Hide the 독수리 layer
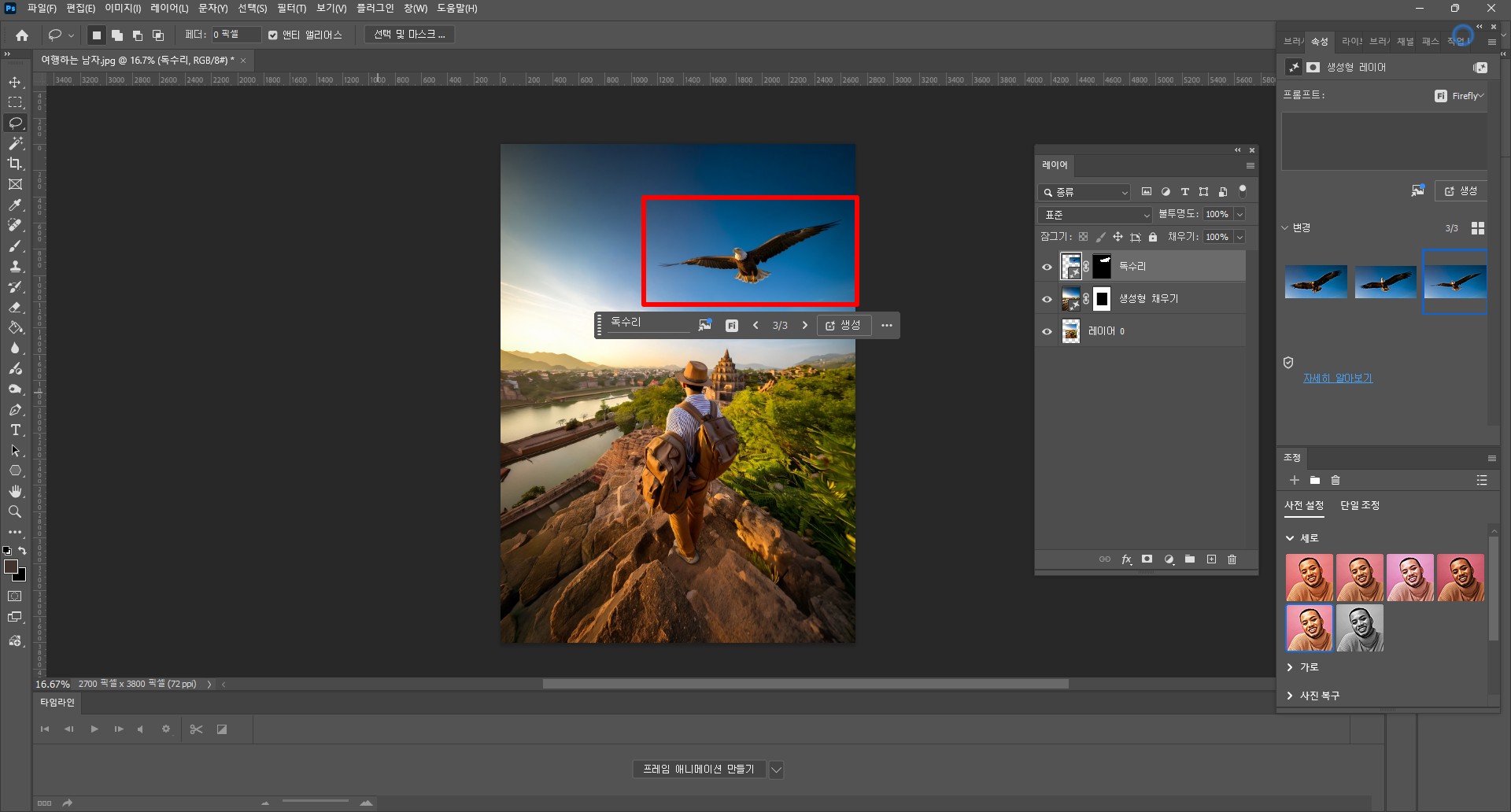The width and height of the screenshot is (1511, 812). point(1047,267)
